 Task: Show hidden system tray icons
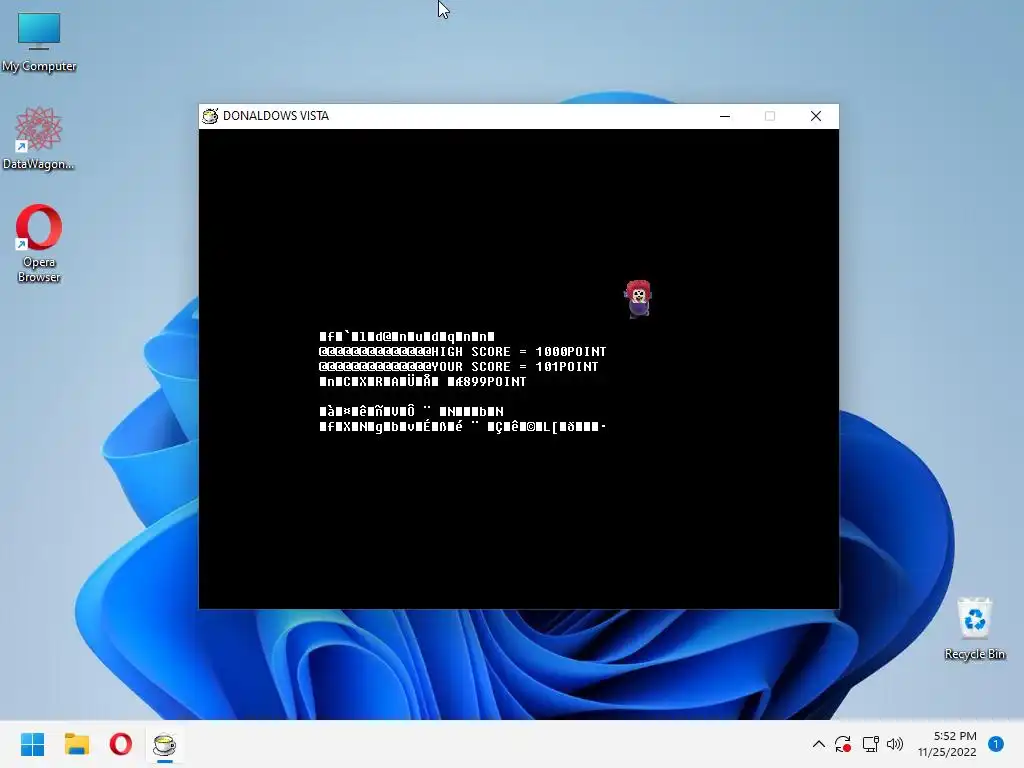coord(818,744)
